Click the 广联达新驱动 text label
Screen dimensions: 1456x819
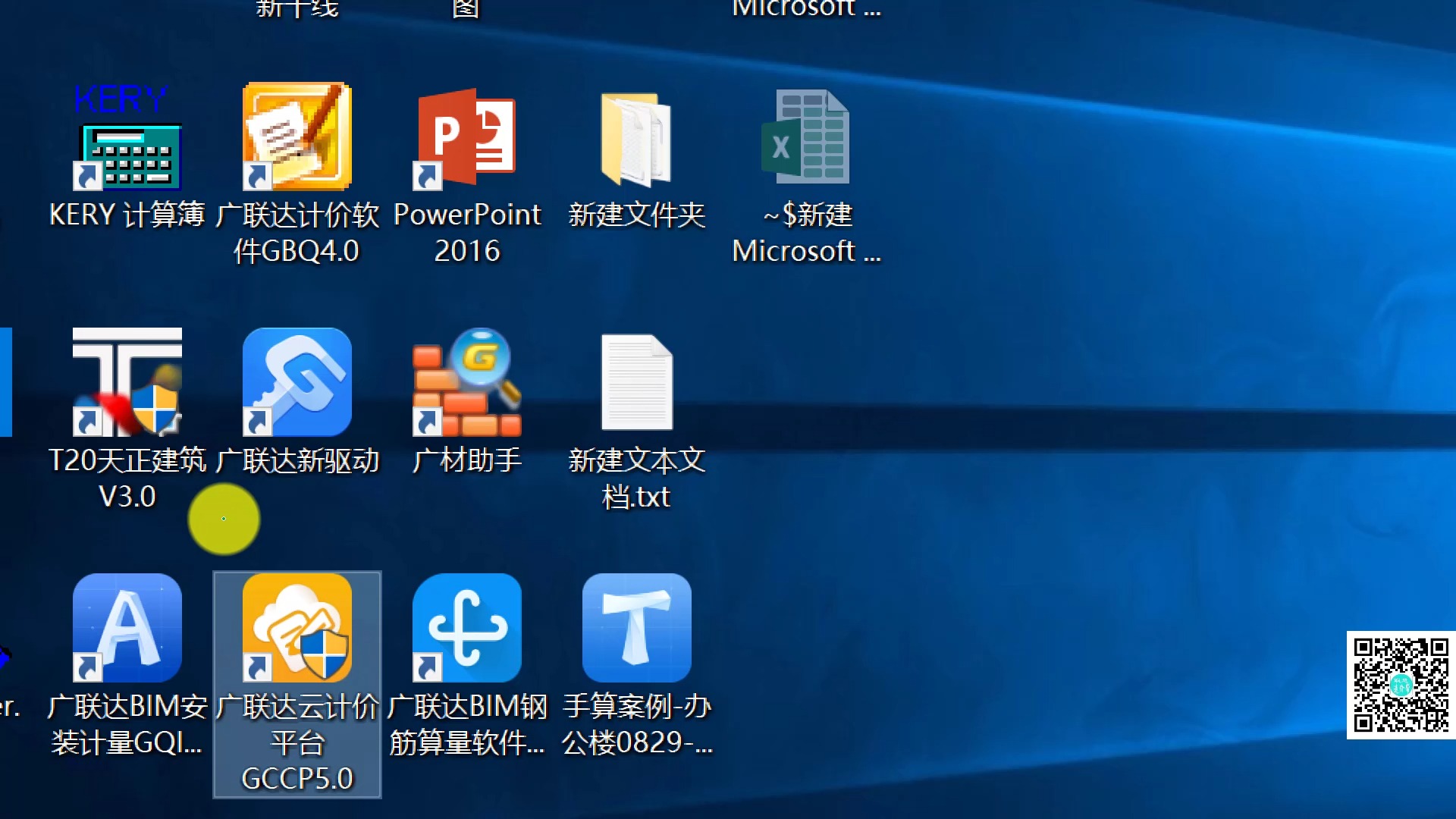tap(297, 460)
